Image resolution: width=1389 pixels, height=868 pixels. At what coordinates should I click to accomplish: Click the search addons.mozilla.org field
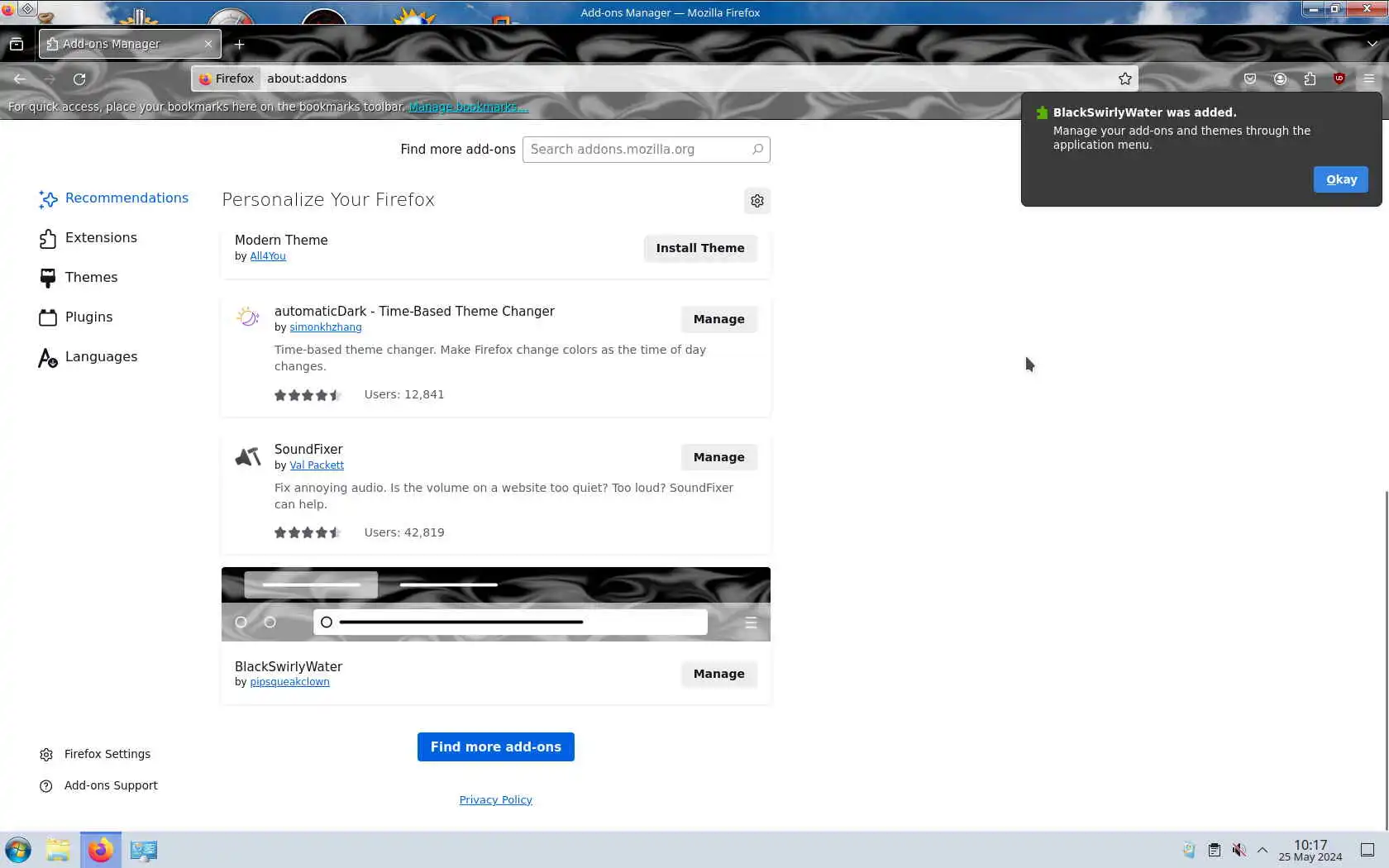click(647, 150)
